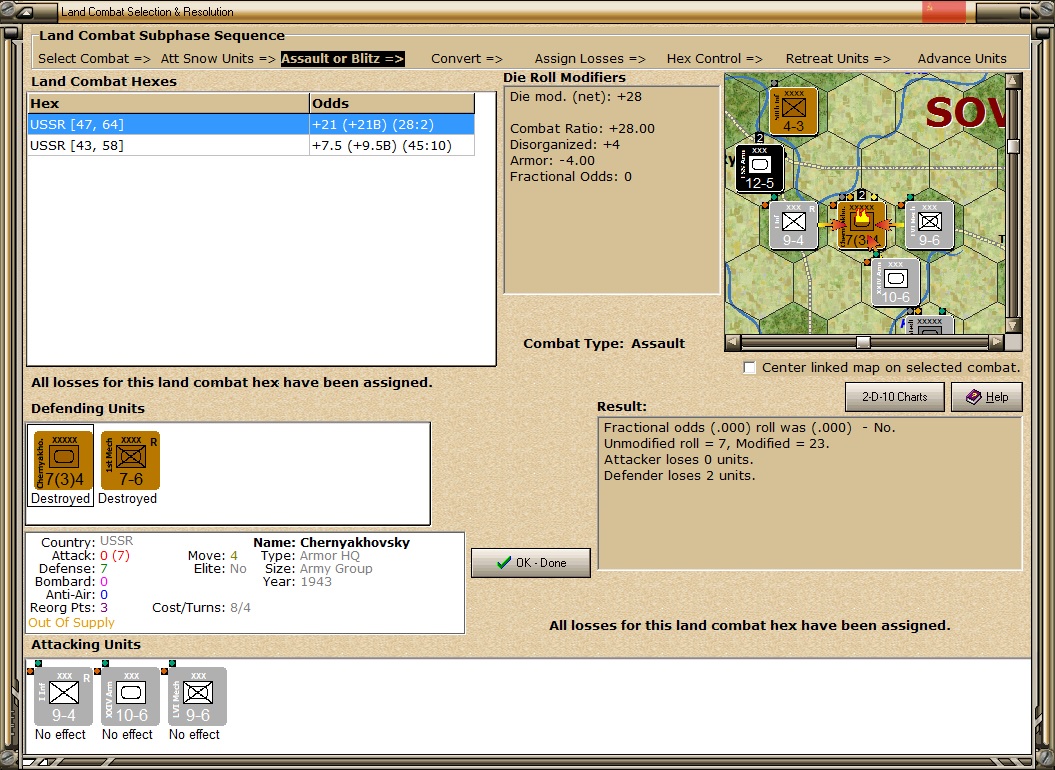Click the Reorg Pts value 3
The width and height of the screenshot is (1055, 770).
pos(104,608)
